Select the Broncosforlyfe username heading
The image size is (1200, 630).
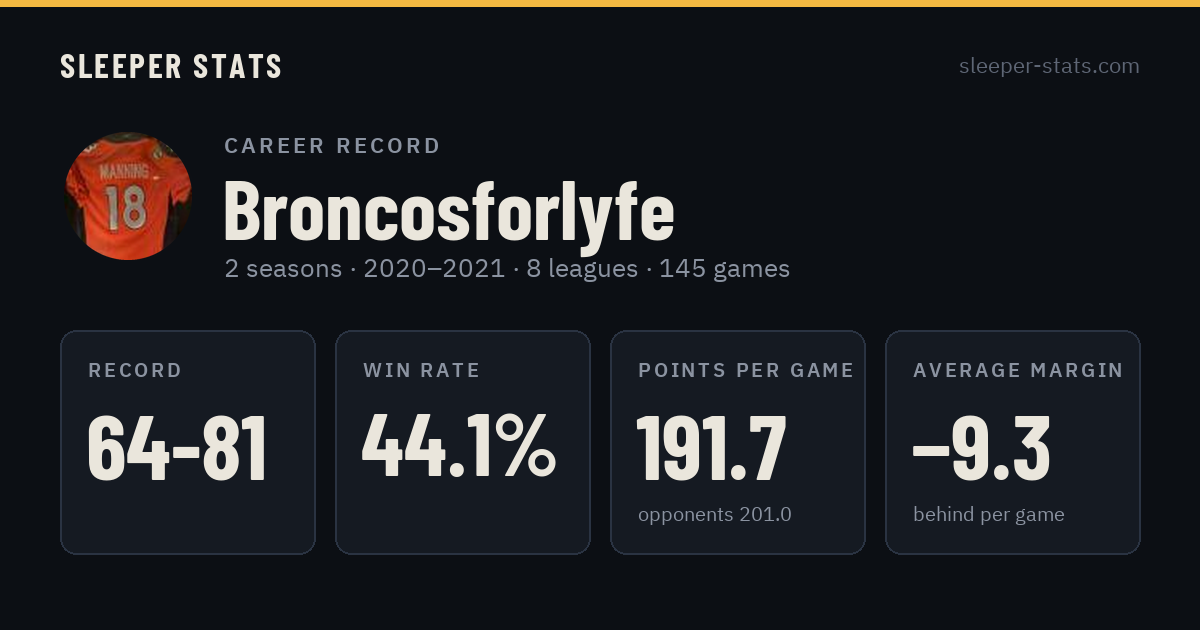[449, 210]
